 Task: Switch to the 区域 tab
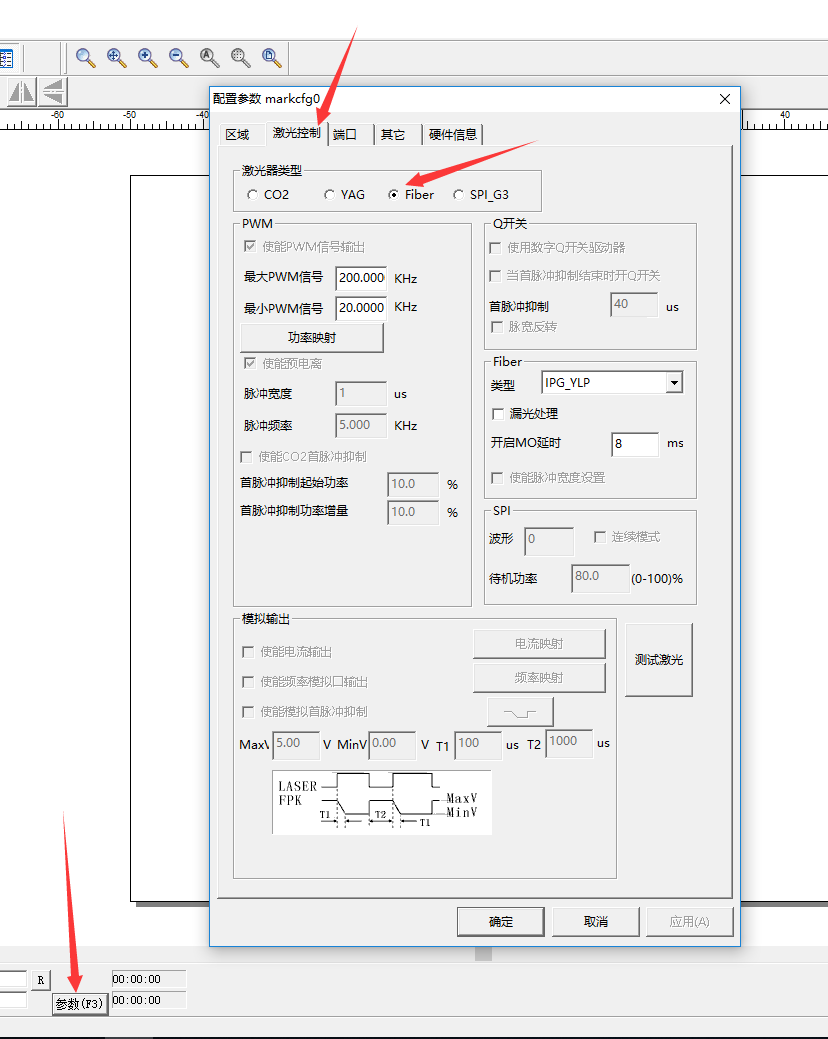click(x=237, y=135)
